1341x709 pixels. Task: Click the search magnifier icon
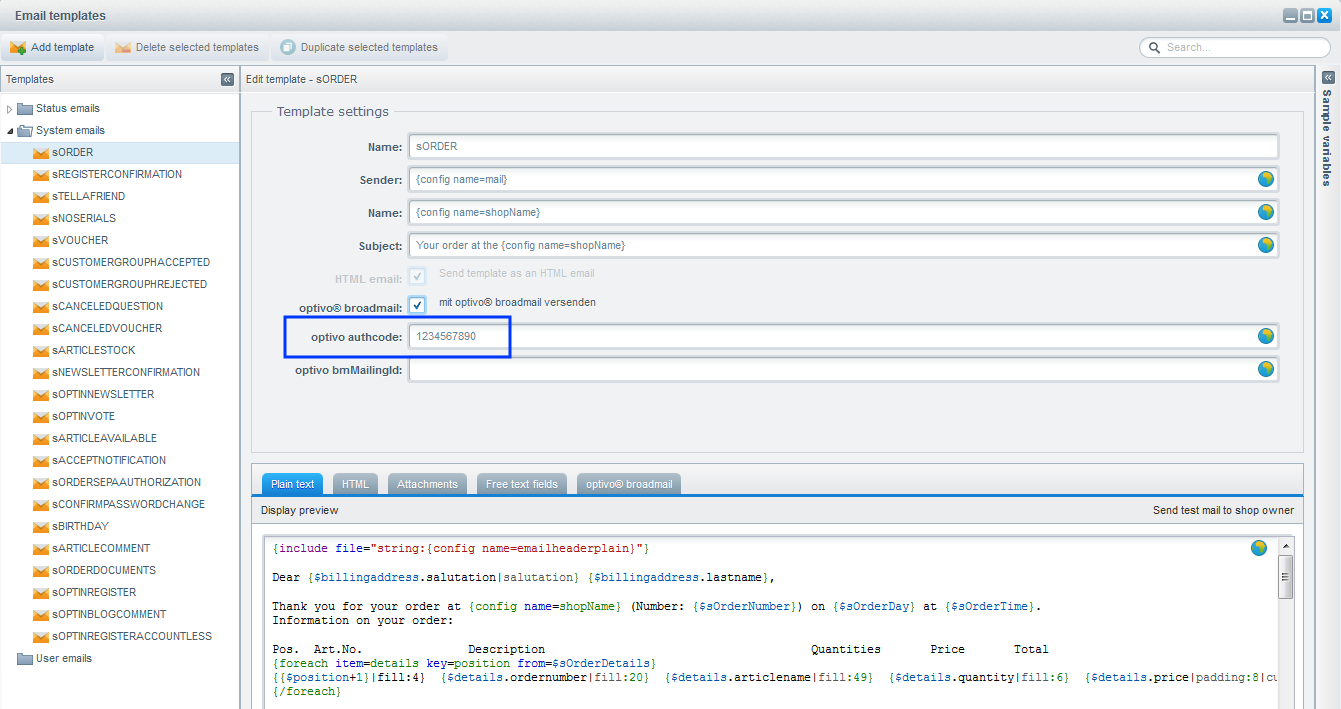[x=1155, y=47]
